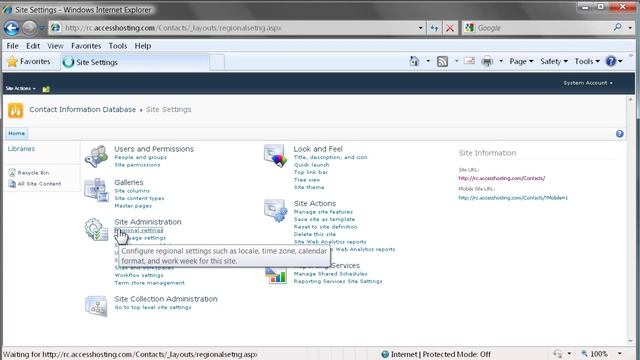Viewport: 640px width, 360px height.
Task: Click the Site URL rc.accesshosting.com/Contacts link
Action: 502,178
